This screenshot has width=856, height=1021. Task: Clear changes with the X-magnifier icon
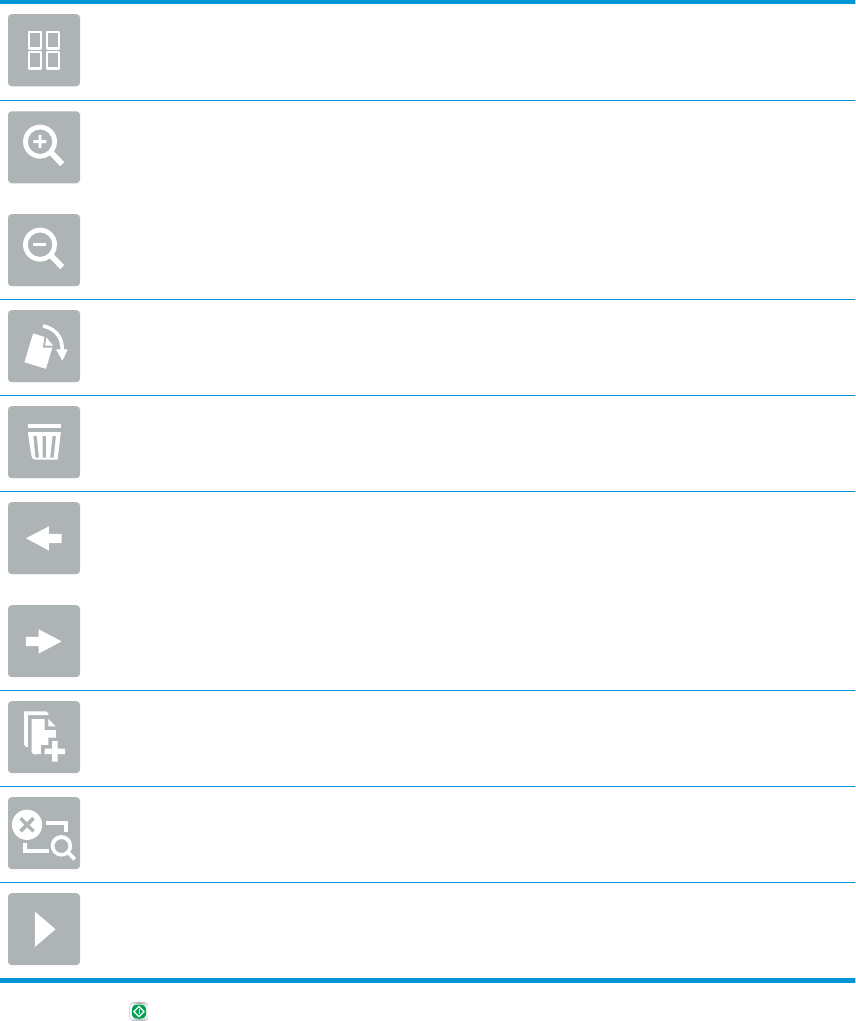click(x=44, y=833)
